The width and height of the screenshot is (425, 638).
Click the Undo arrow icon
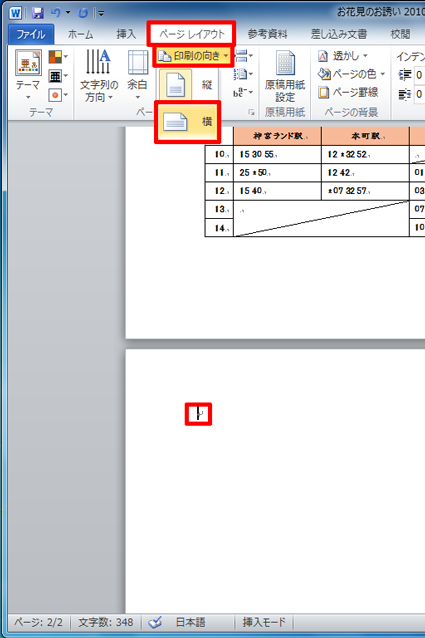[55, 13]
